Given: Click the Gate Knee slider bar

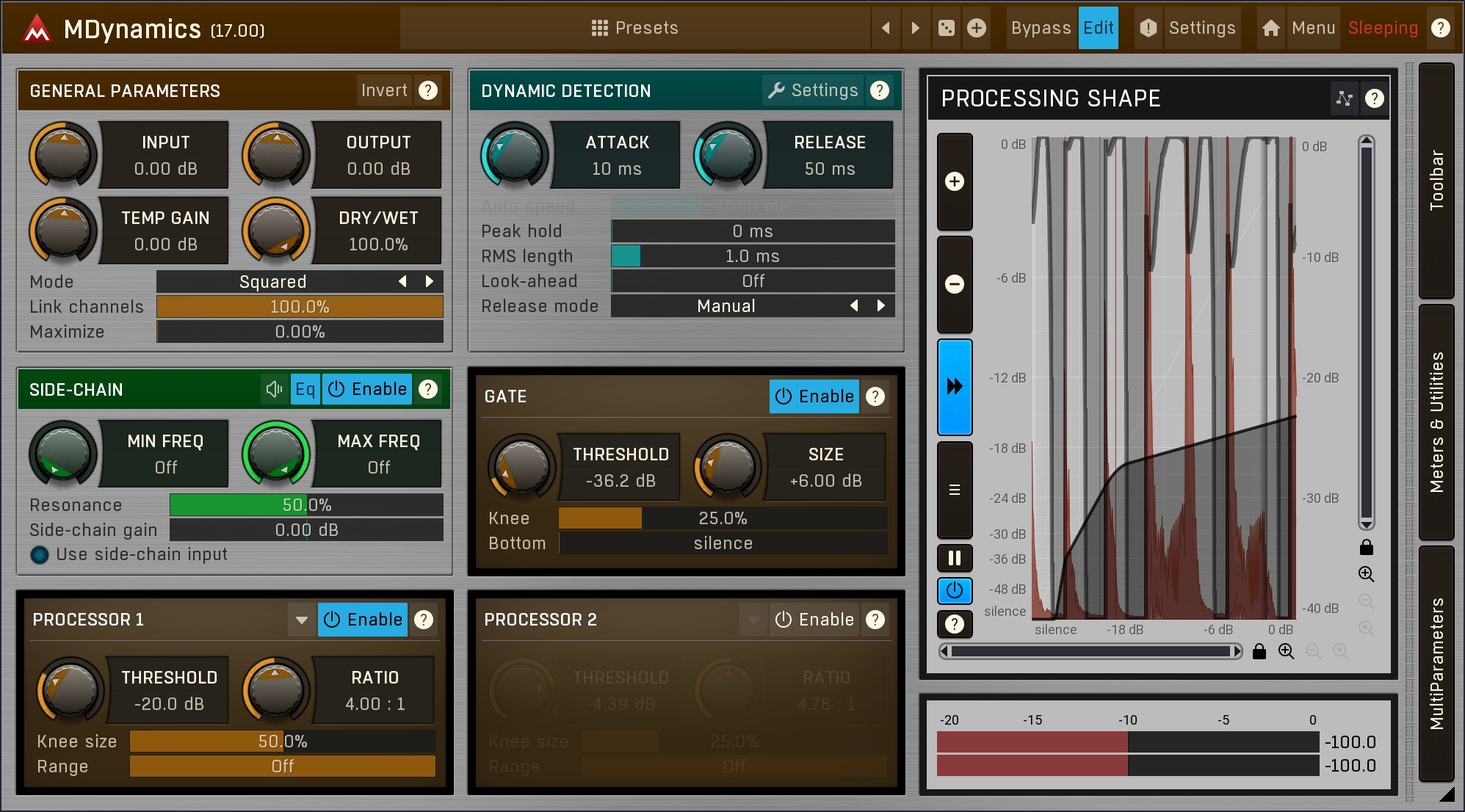Looking at the screenshot, I should pyautogui.click(x=722, y=518).
